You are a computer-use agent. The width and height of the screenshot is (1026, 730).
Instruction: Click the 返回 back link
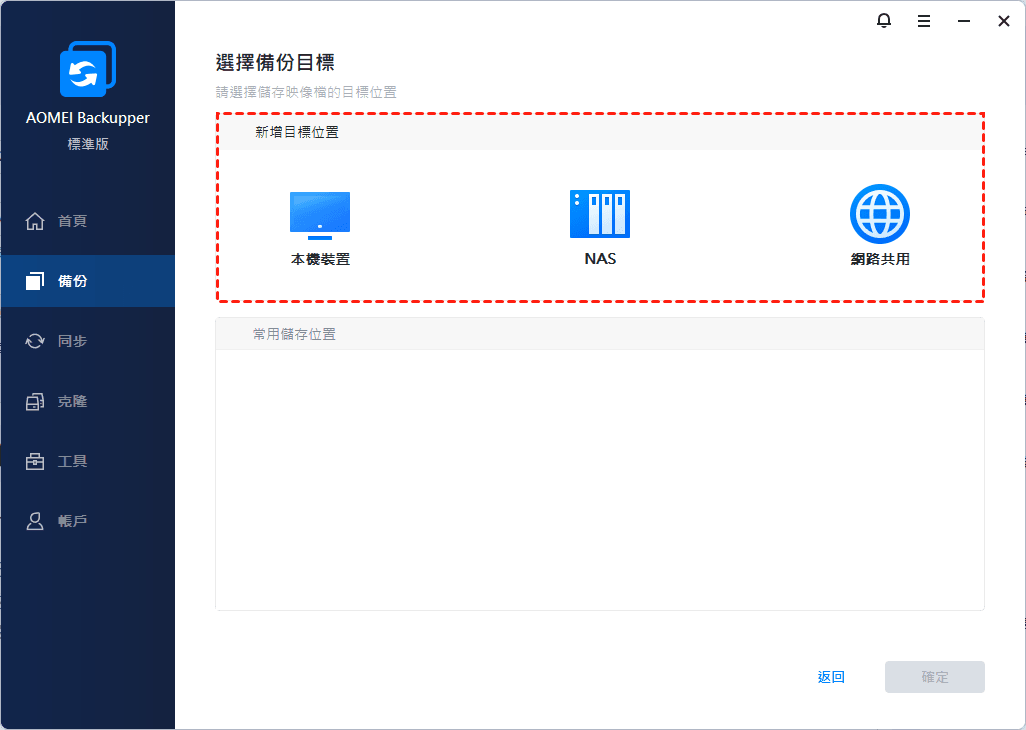tap(831, 677)
